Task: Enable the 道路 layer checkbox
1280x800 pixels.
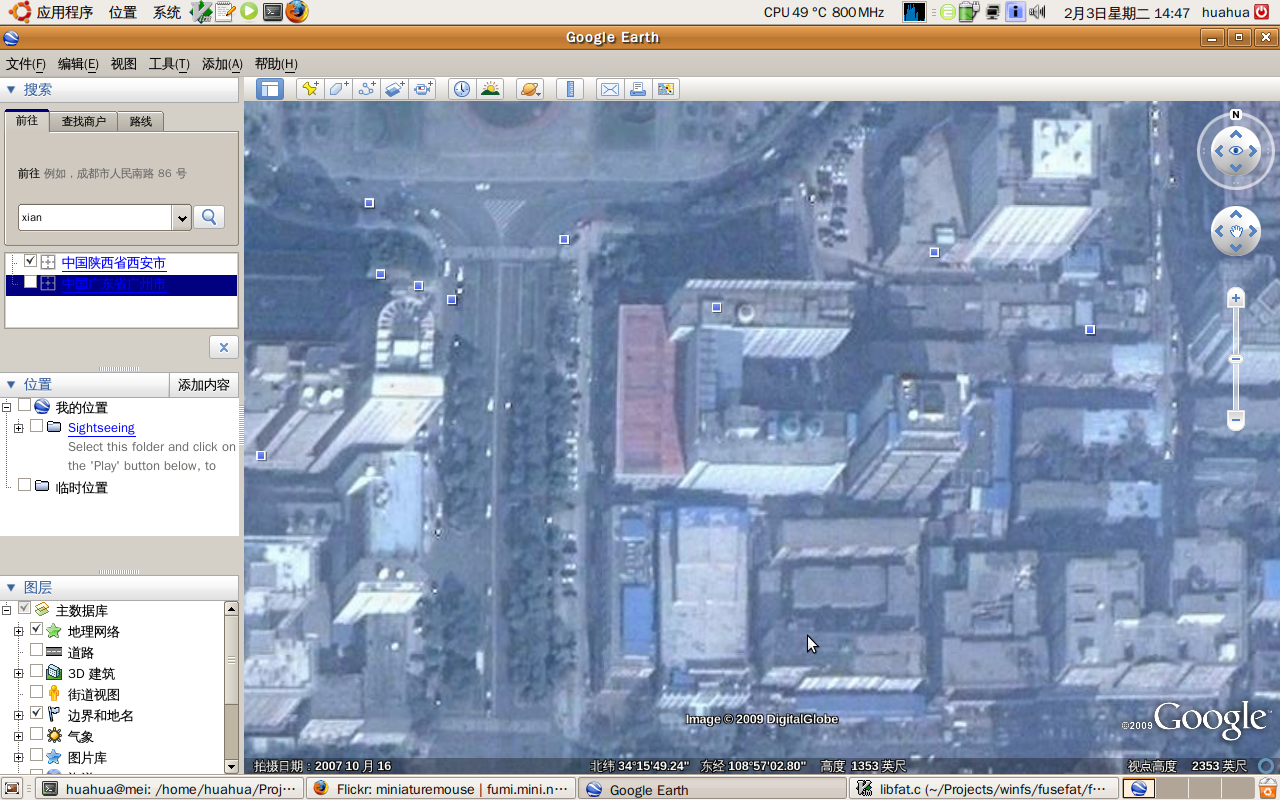Action: [37, 651]
